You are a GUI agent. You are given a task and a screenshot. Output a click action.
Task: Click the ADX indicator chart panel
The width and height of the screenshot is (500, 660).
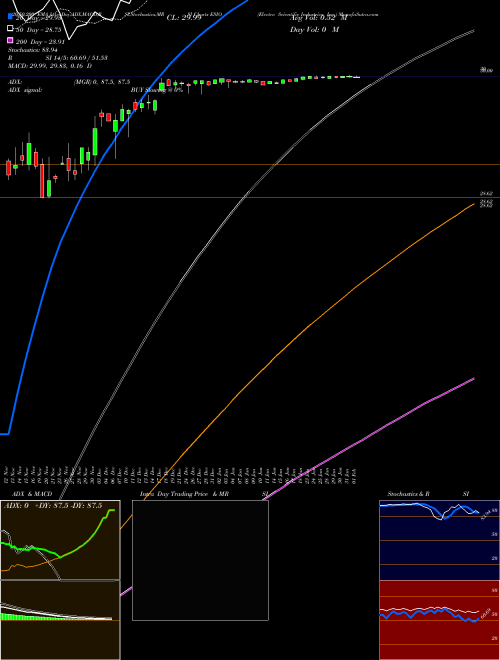(x=60, y=540)
